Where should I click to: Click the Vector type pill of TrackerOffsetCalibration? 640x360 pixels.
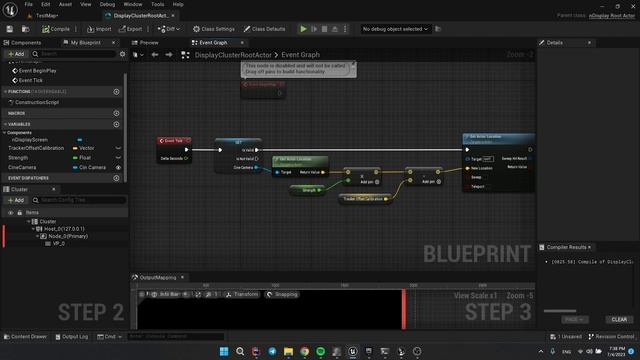click(x=84, y=148)
